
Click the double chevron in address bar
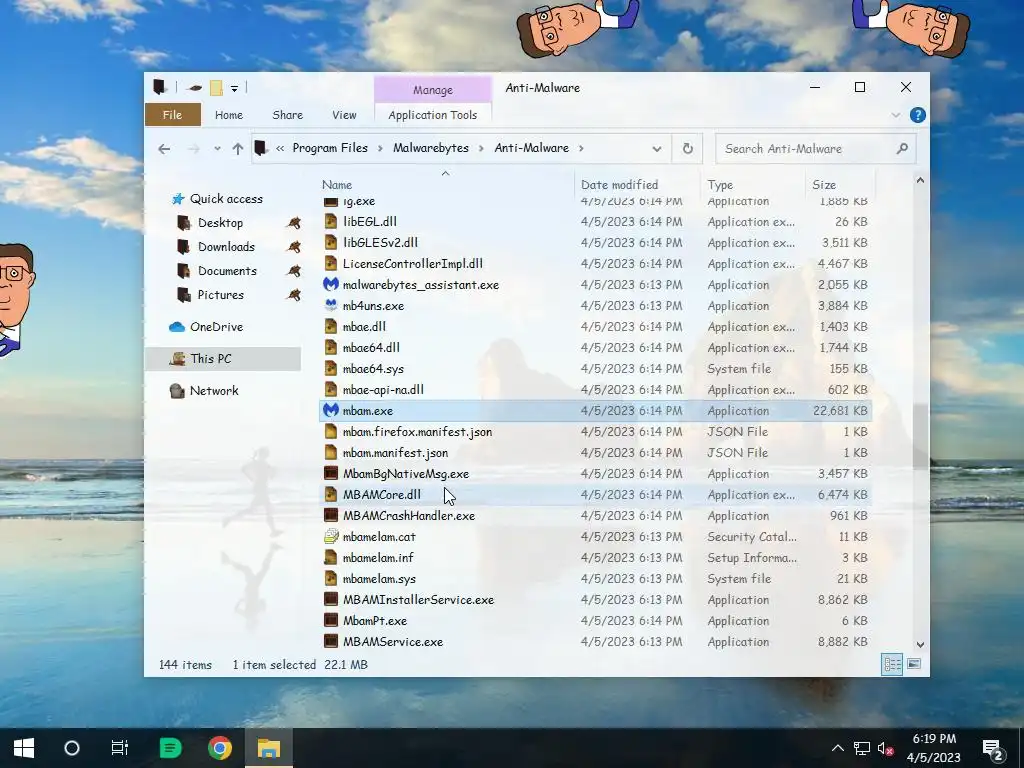click(x=280, y=148)
